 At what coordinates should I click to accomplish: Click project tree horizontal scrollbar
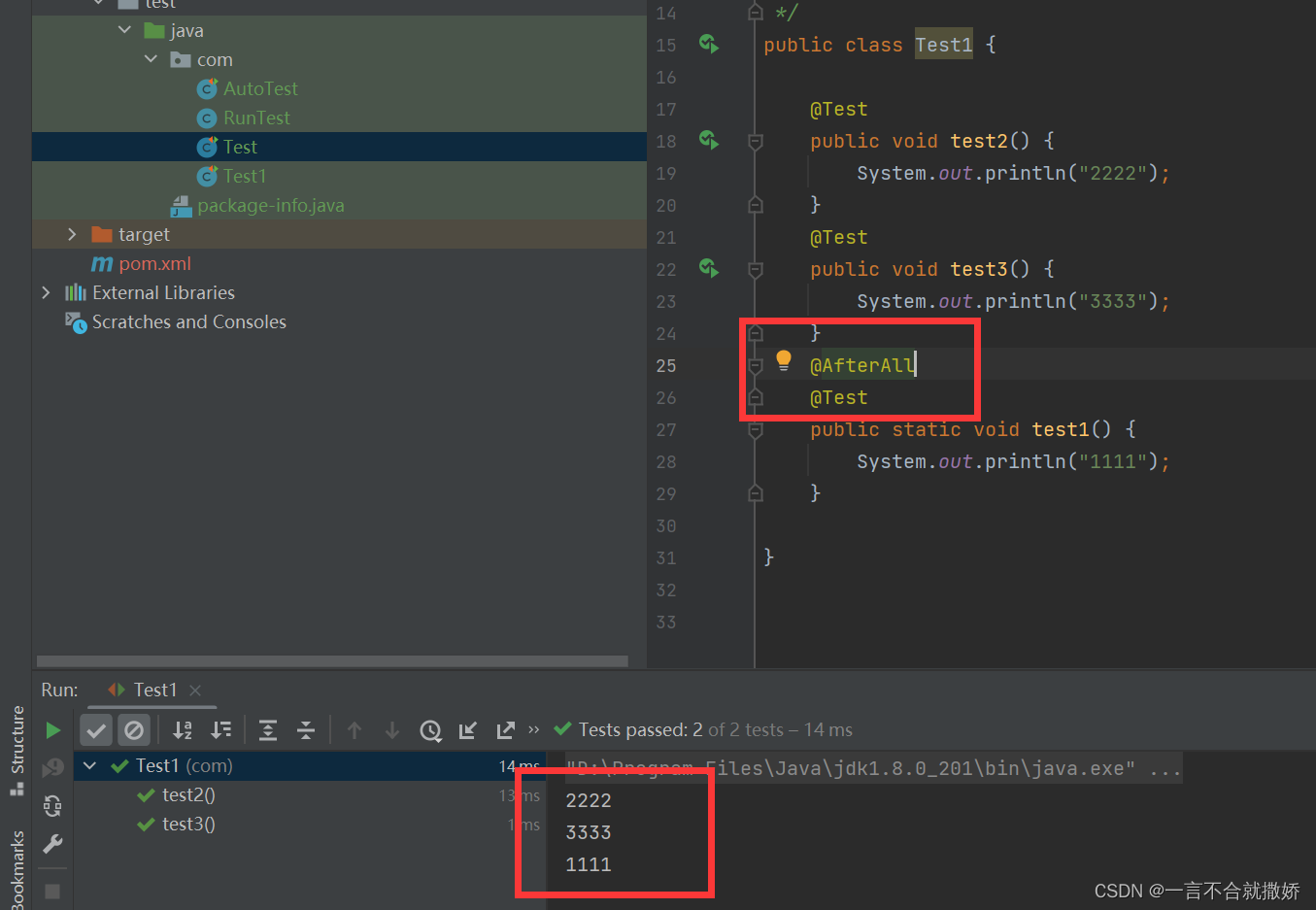coord(332,660)
